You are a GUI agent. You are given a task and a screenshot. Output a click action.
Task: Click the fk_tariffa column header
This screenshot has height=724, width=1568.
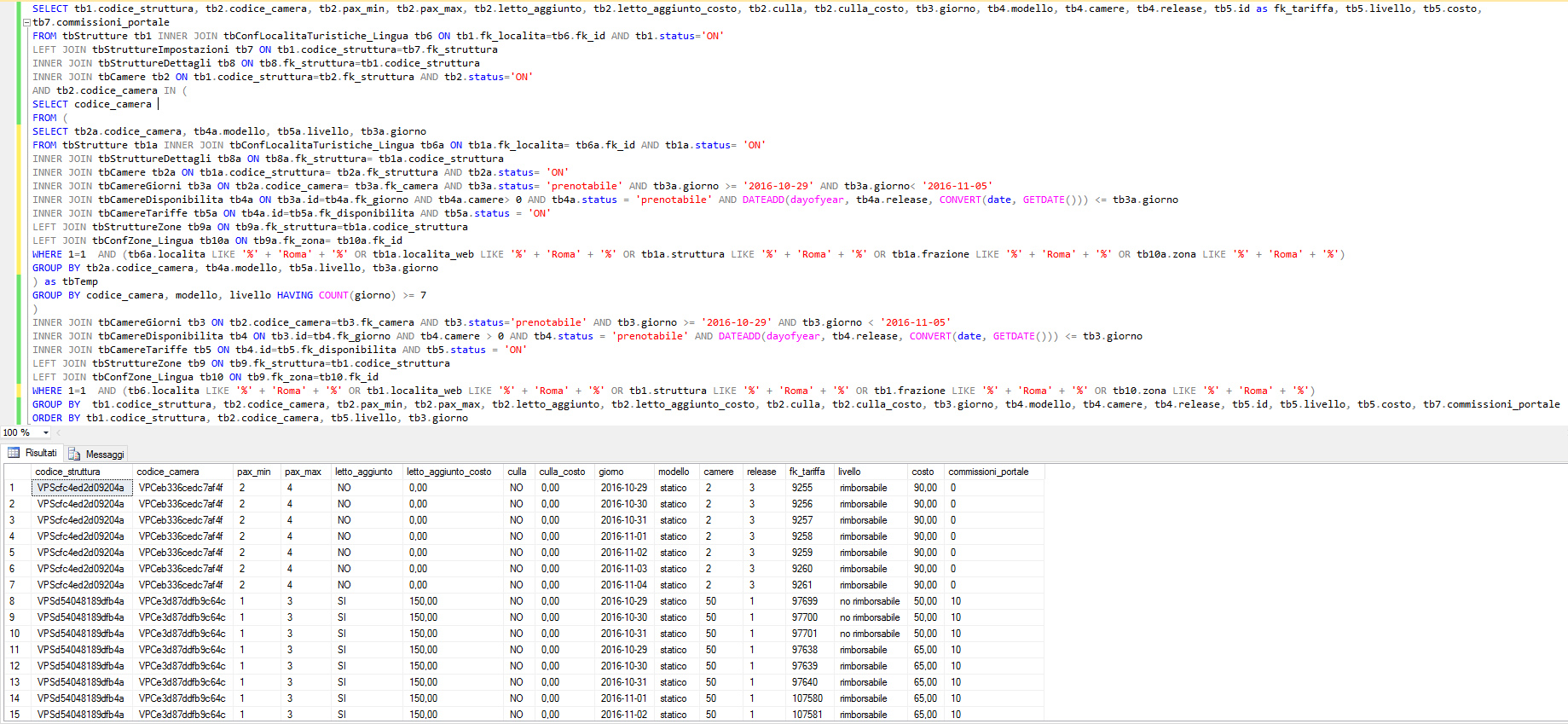click(x=810, y=472)
